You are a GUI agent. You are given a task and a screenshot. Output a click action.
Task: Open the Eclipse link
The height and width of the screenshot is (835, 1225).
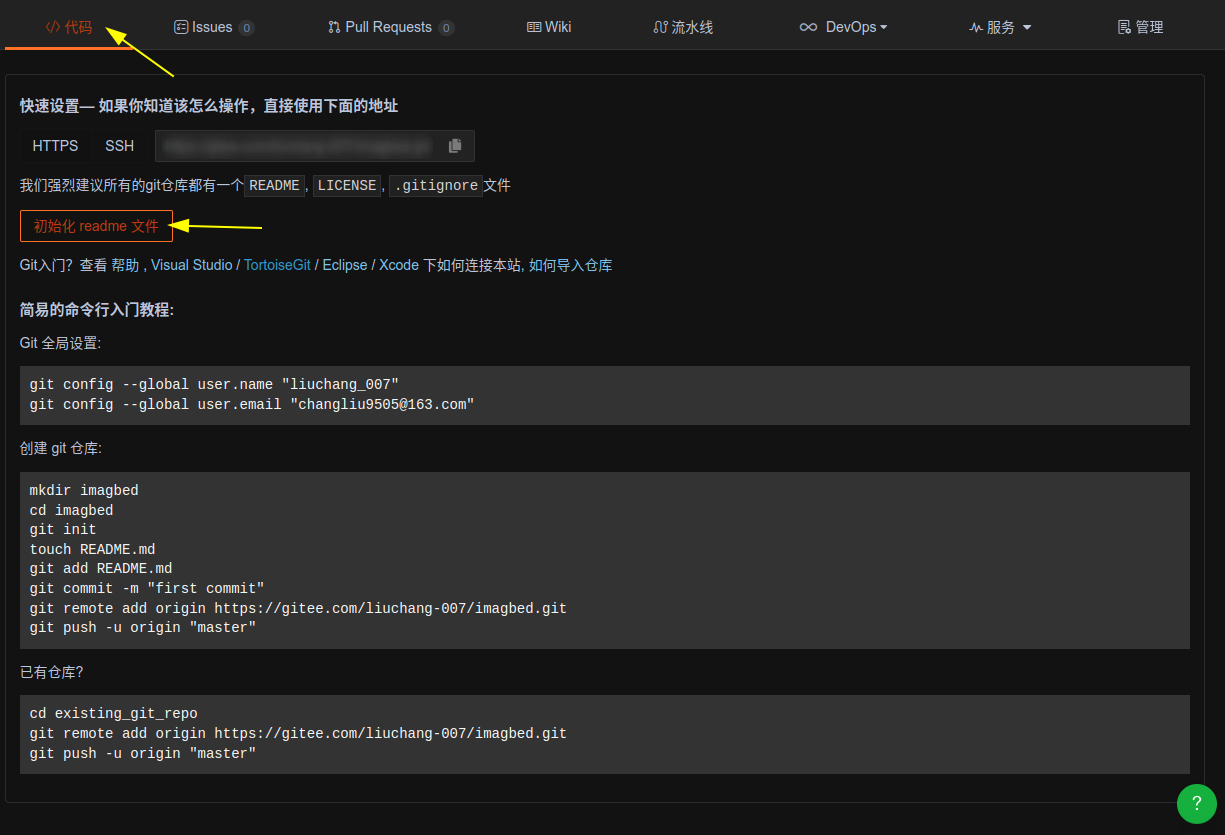(x=345, y=265)
